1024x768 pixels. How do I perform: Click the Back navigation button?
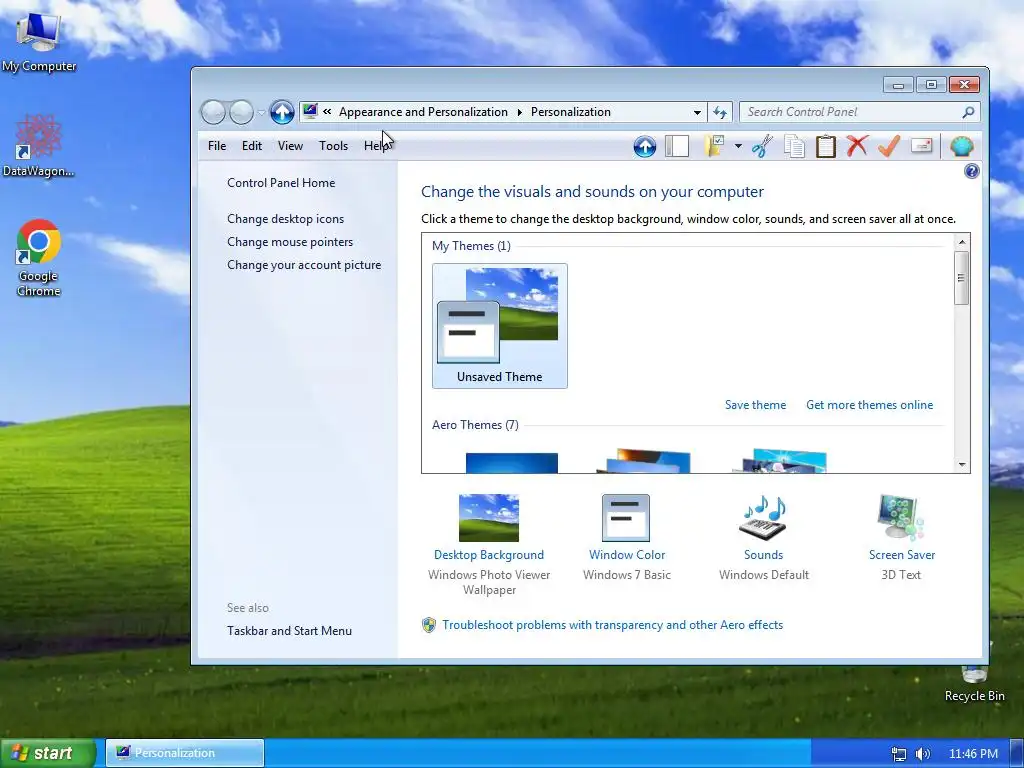pyautogui.click(x=213, y=112)
